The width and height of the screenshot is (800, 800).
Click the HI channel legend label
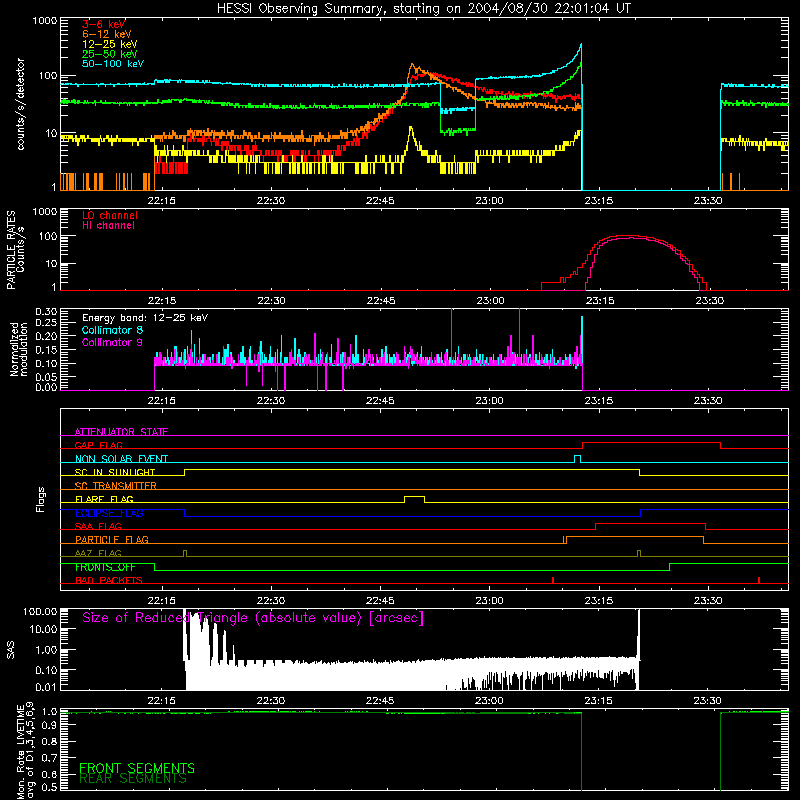pyautogui.click(x=108, y=225)
